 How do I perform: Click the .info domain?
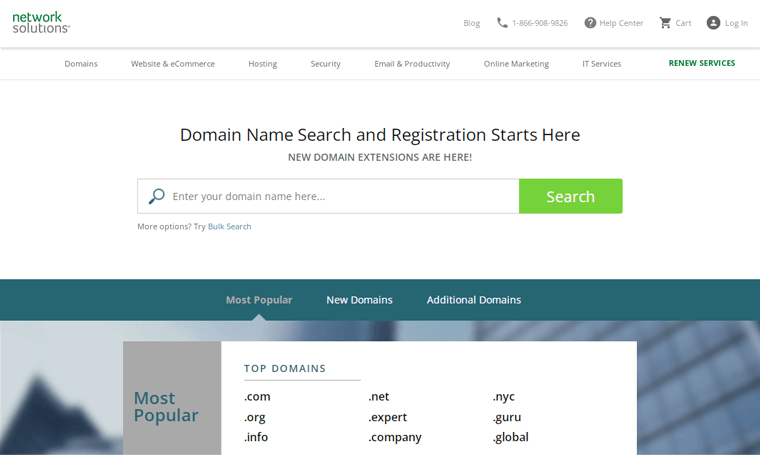click(256, 437)
